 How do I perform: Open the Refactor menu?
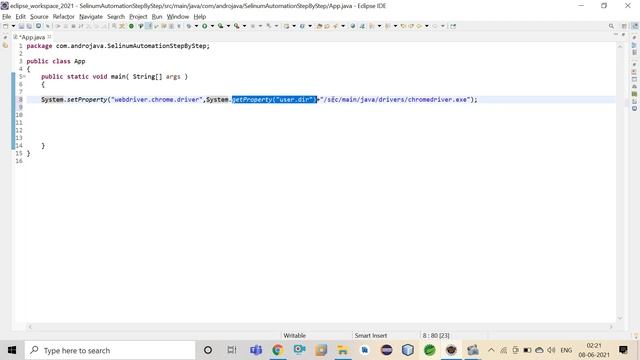point(64,17)
